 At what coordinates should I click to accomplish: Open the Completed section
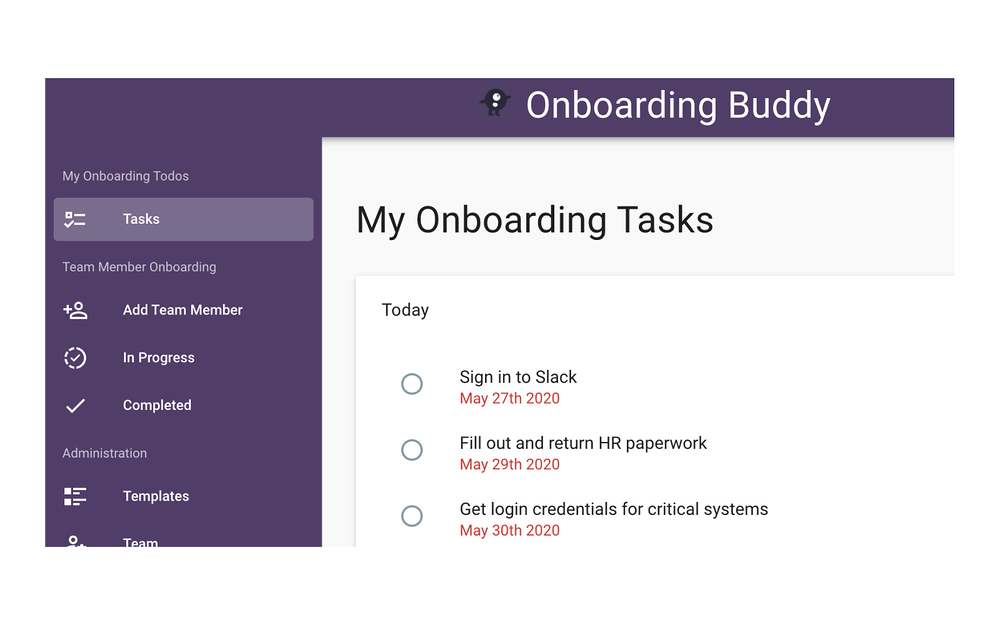tap(157, 405)
